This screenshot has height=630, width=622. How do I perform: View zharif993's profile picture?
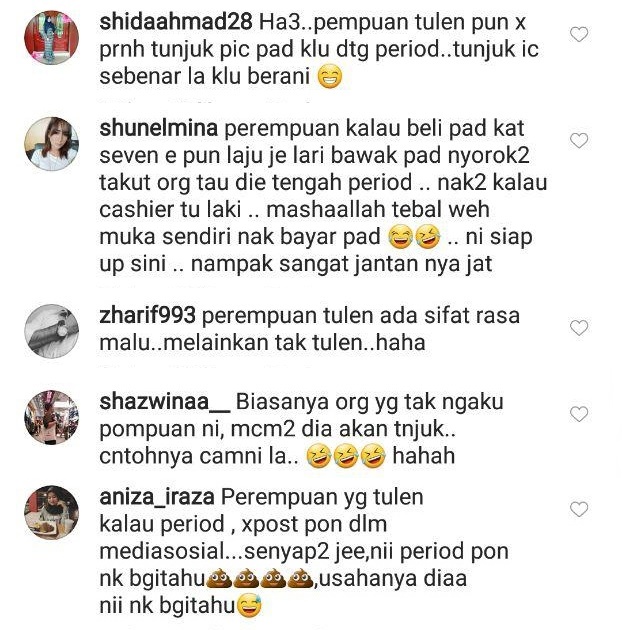[x=51, y=331]
